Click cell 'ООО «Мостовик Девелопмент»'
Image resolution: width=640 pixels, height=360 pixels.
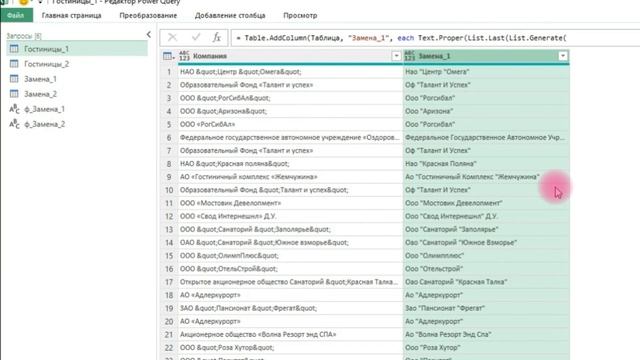290,203
